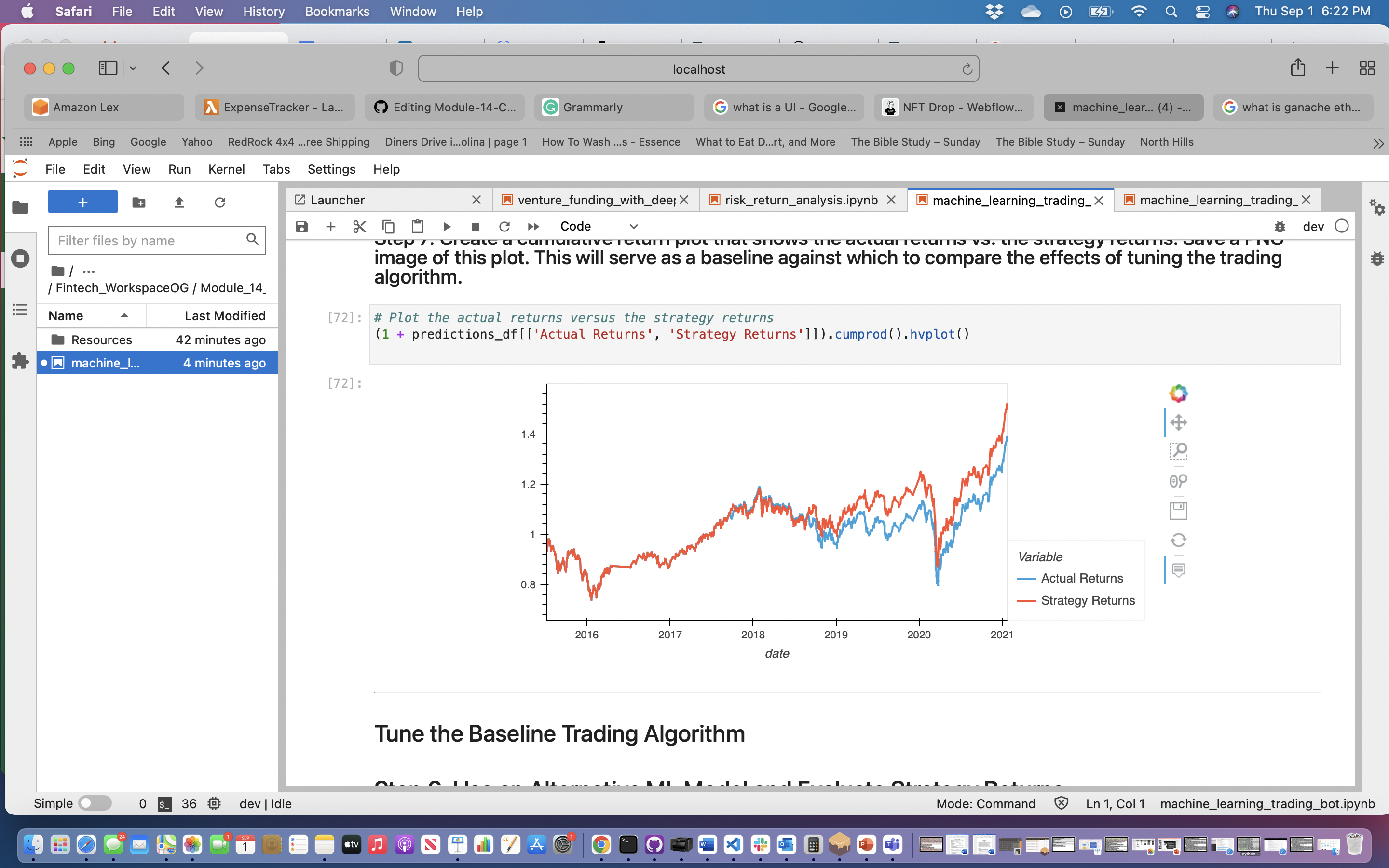
Task: Switch to risk_return_analysis.ipynb tab
Action: point(801,200)
